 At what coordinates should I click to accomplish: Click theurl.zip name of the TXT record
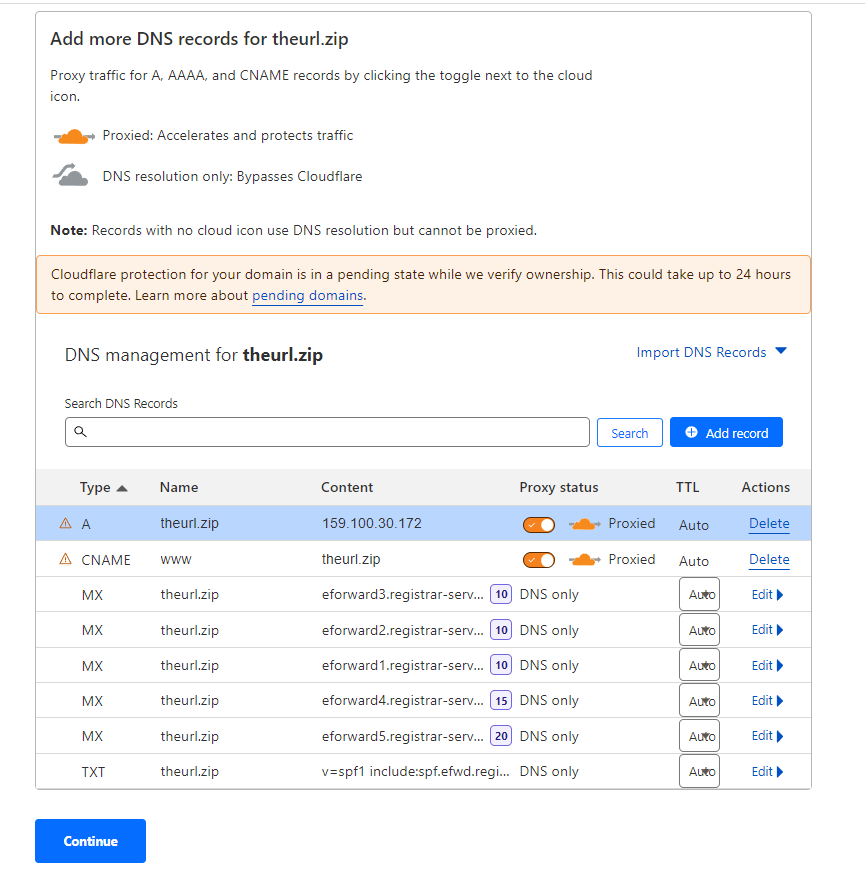tap(189, 771)
